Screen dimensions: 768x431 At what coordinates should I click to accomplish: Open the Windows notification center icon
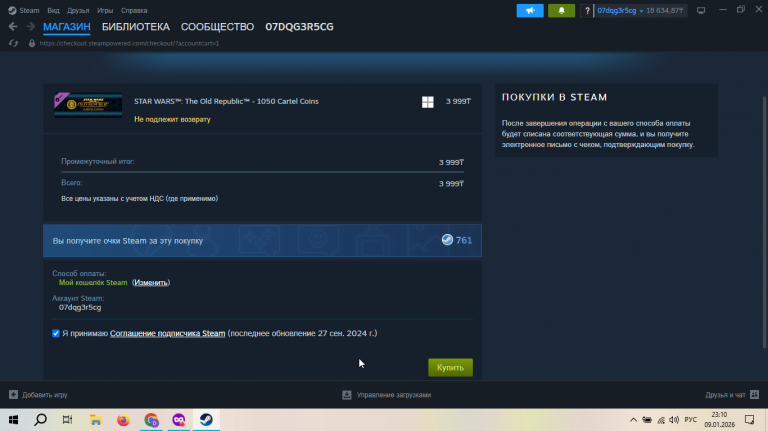(x=749, y=420)
